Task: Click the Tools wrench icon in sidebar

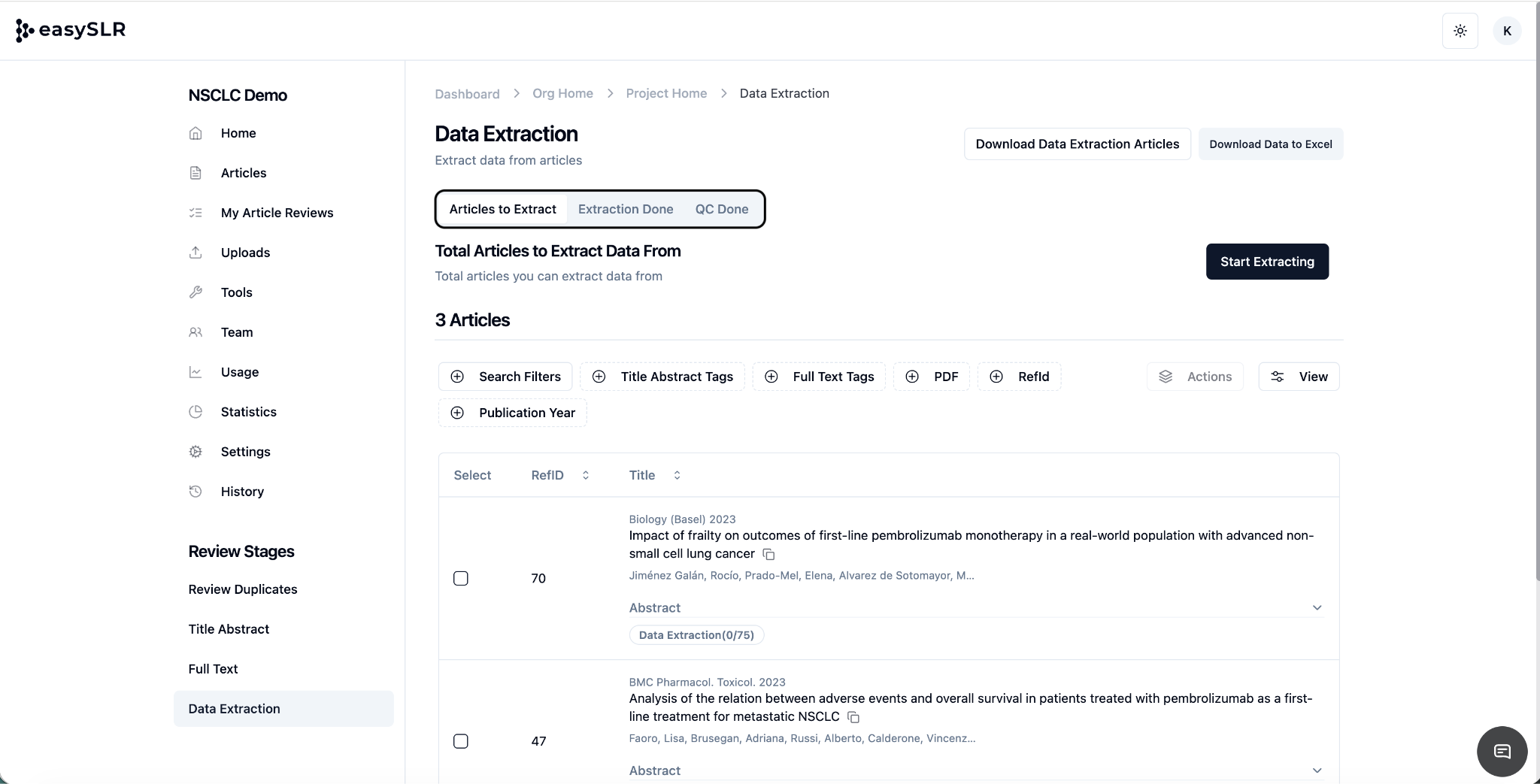Action: coord(196,292)
